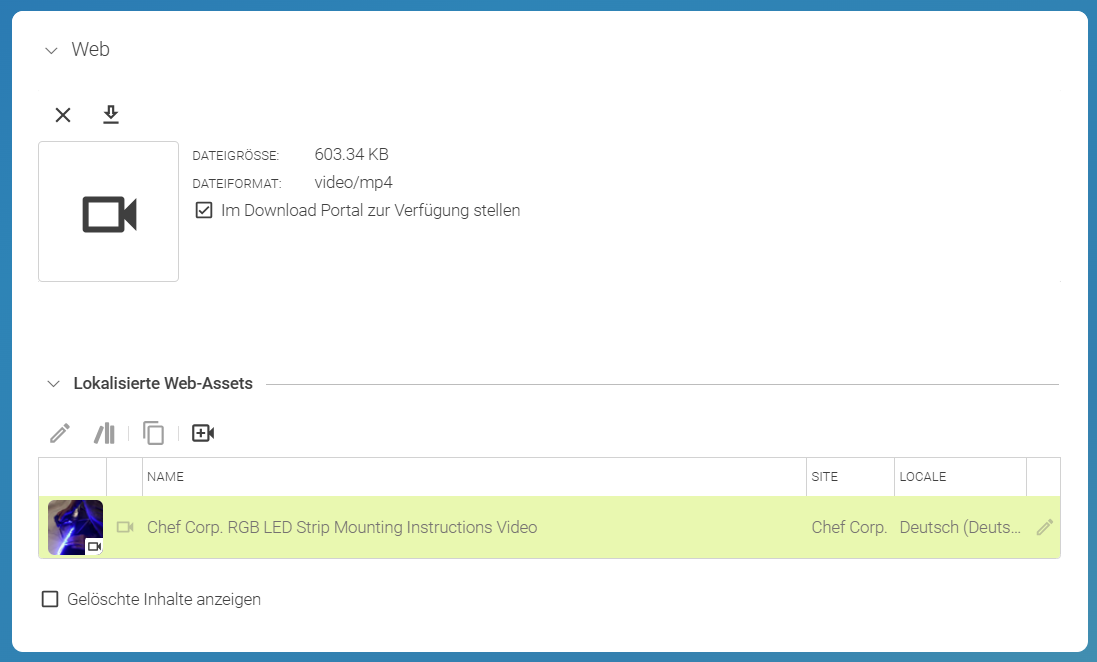Remove the web video with X icon
This screenshot has height=662, width=1097.
63,115
